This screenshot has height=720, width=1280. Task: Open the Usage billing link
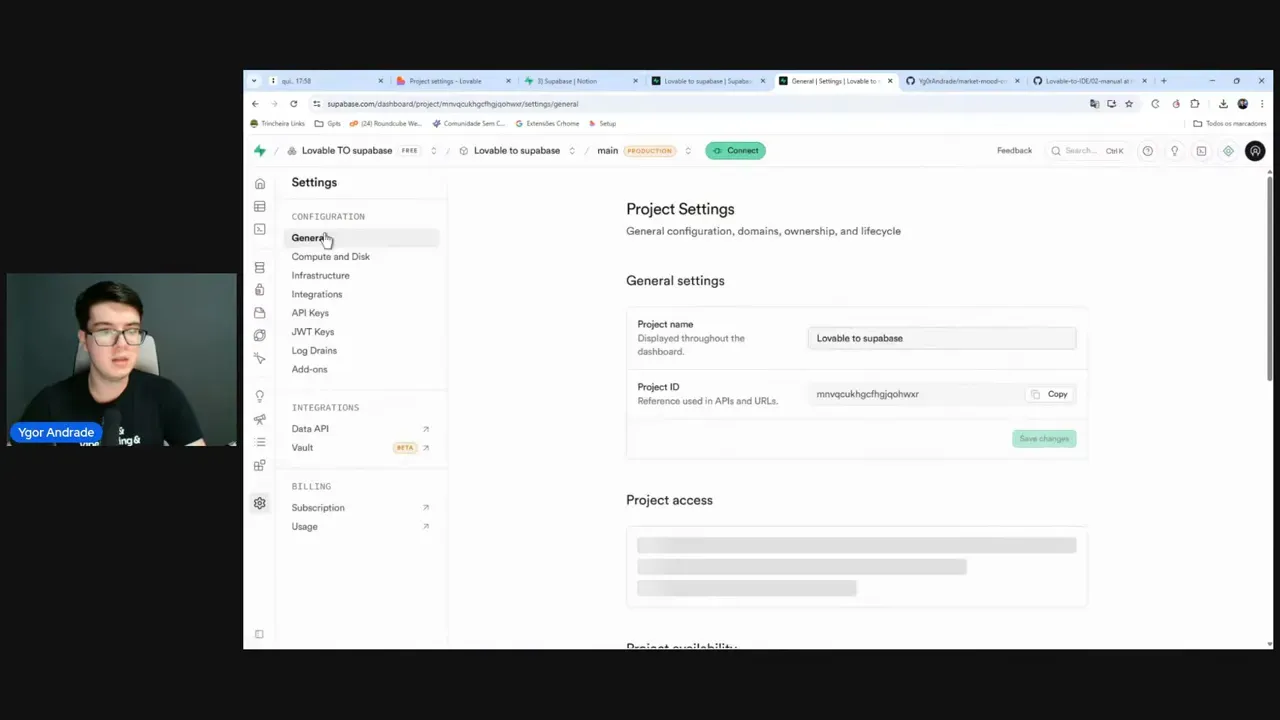coord(360,527)
